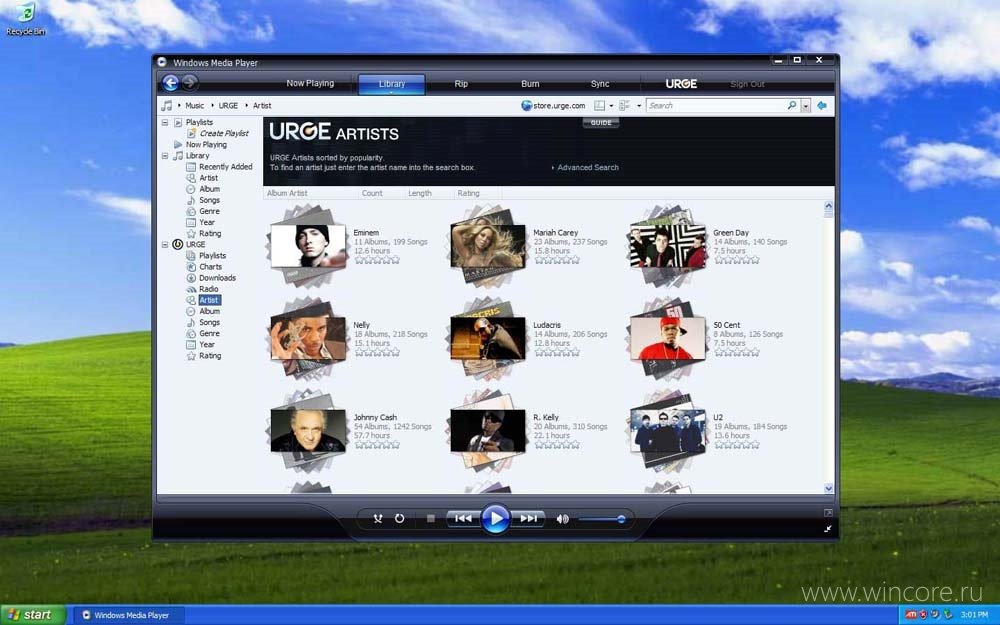Click Windows Media Player taskbar button
This screenshot has height=625, width=1000.
[x=131, y=615]
